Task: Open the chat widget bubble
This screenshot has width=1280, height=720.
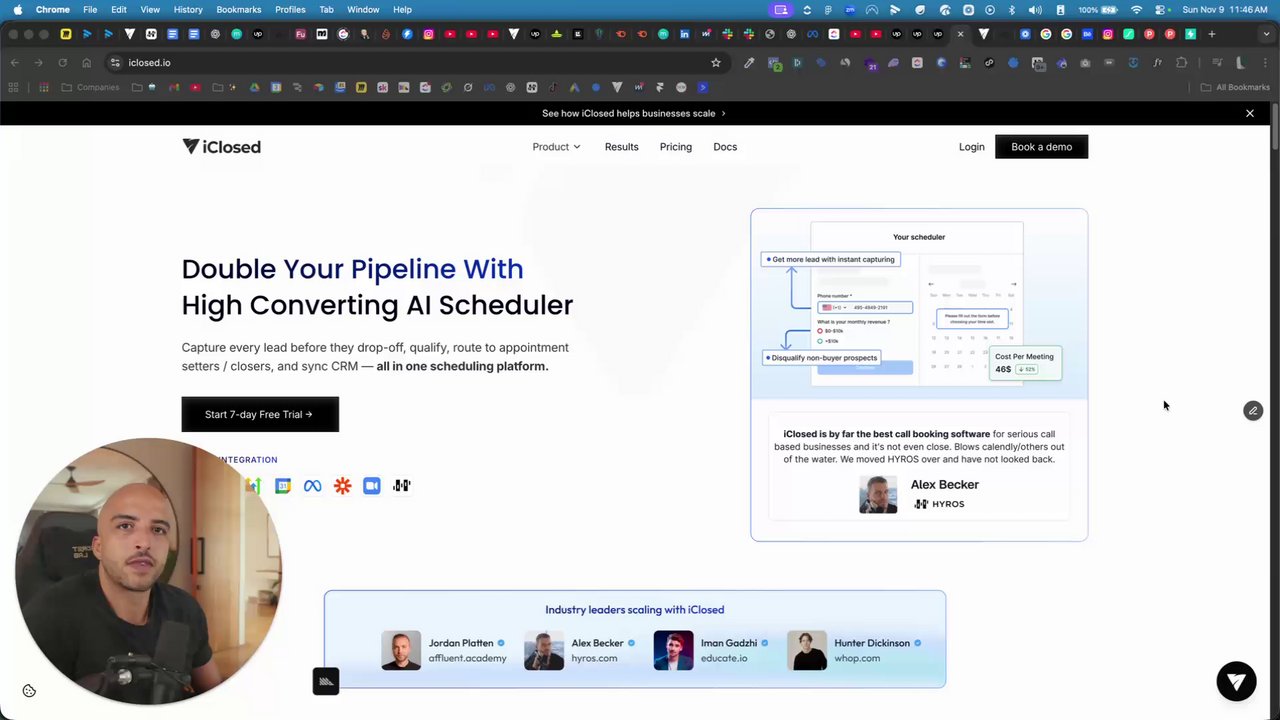Action: pos(1236,681)
